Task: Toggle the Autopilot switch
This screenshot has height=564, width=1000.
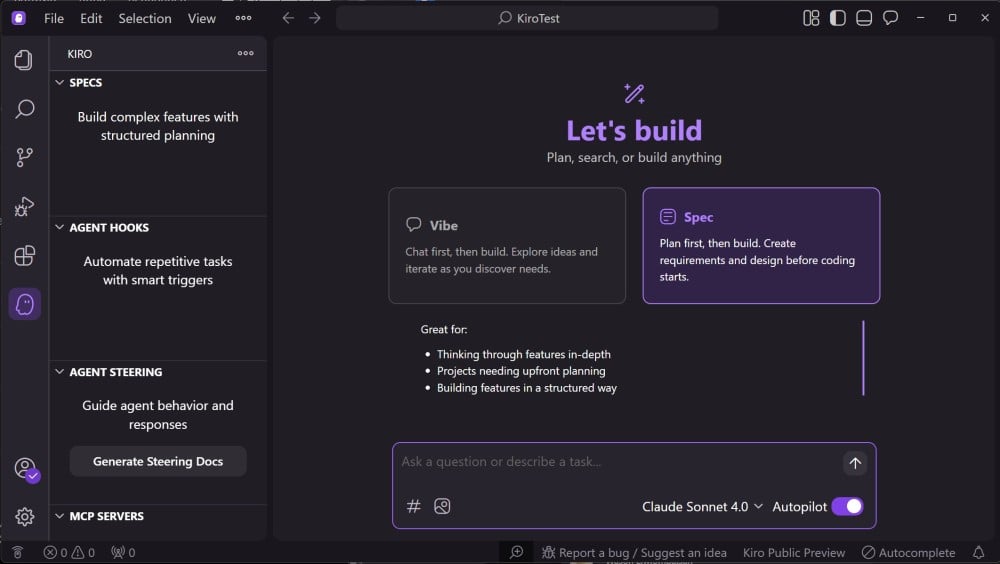Action: 848,507
